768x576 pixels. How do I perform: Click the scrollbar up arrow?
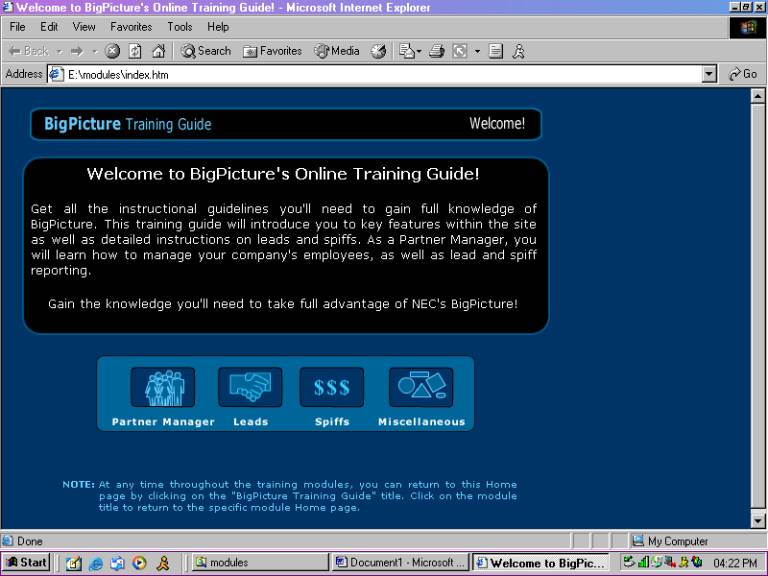coord(758,96)
